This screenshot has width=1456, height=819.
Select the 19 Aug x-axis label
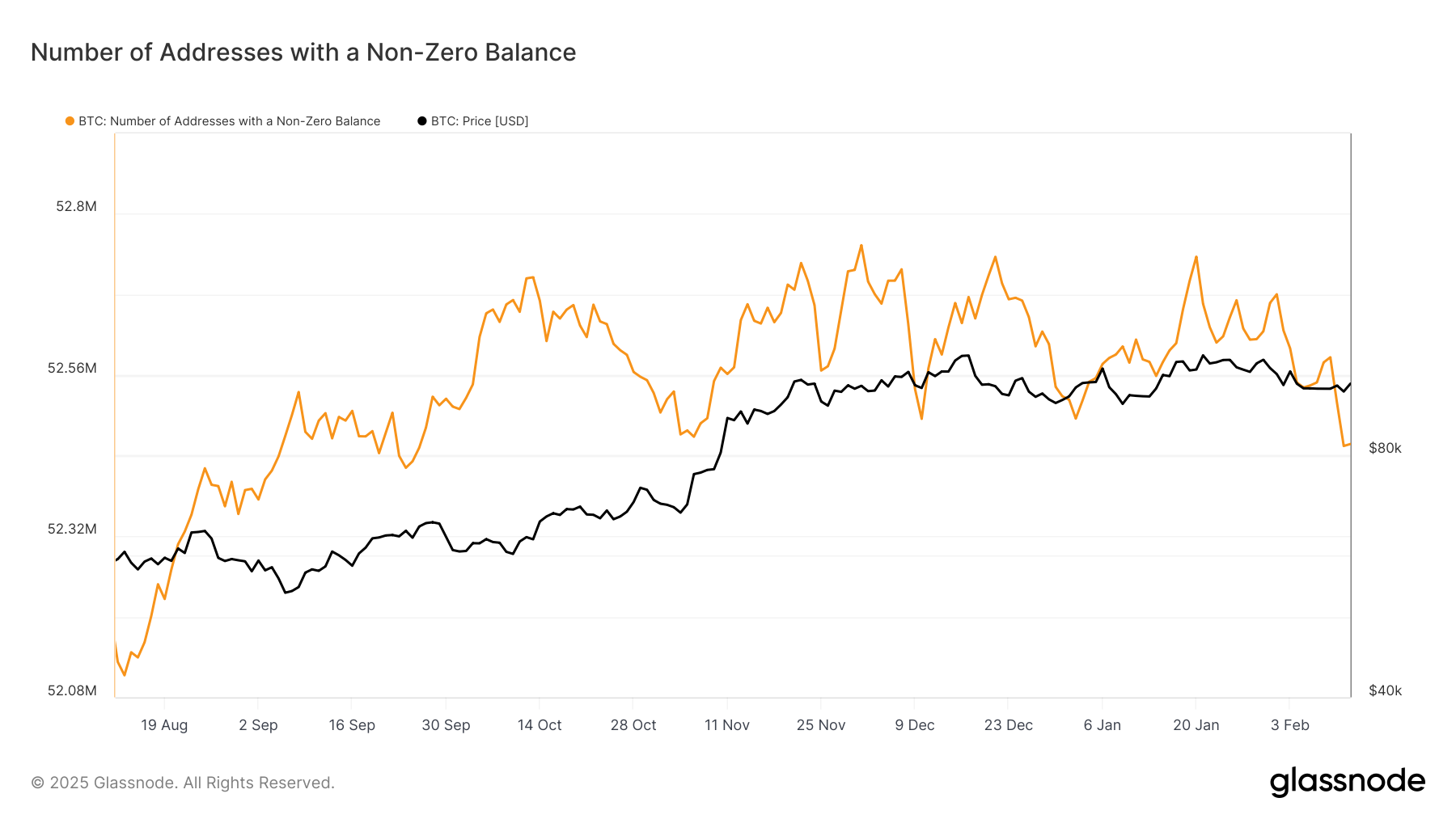point(164,725)
